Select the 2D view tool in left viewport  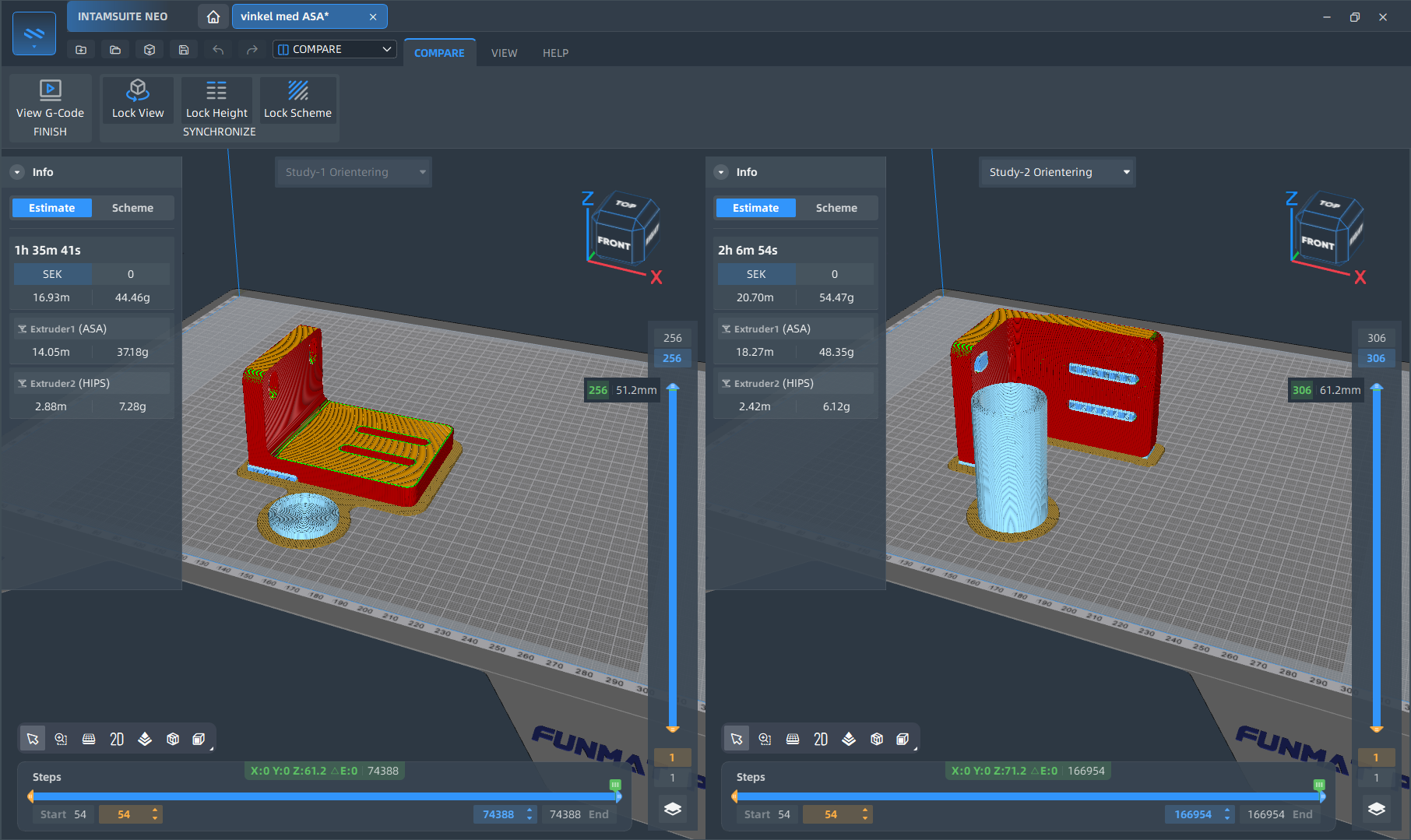117,739
